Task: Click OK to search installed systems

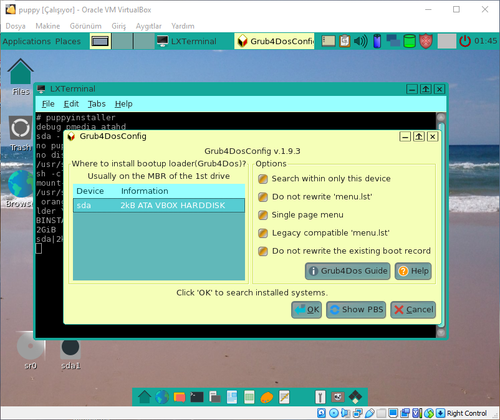Action: click(x=306, y=310)
